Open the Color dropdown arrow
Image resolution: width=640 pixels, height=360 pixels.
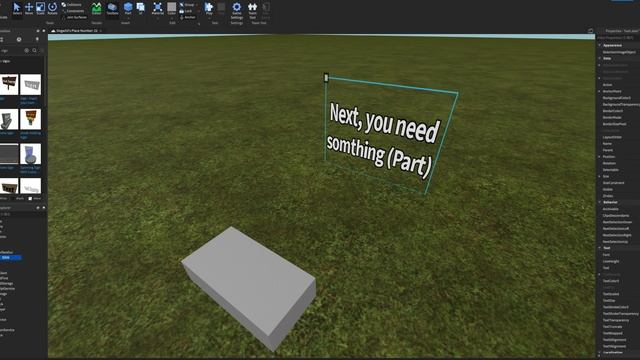click(171, 18)
